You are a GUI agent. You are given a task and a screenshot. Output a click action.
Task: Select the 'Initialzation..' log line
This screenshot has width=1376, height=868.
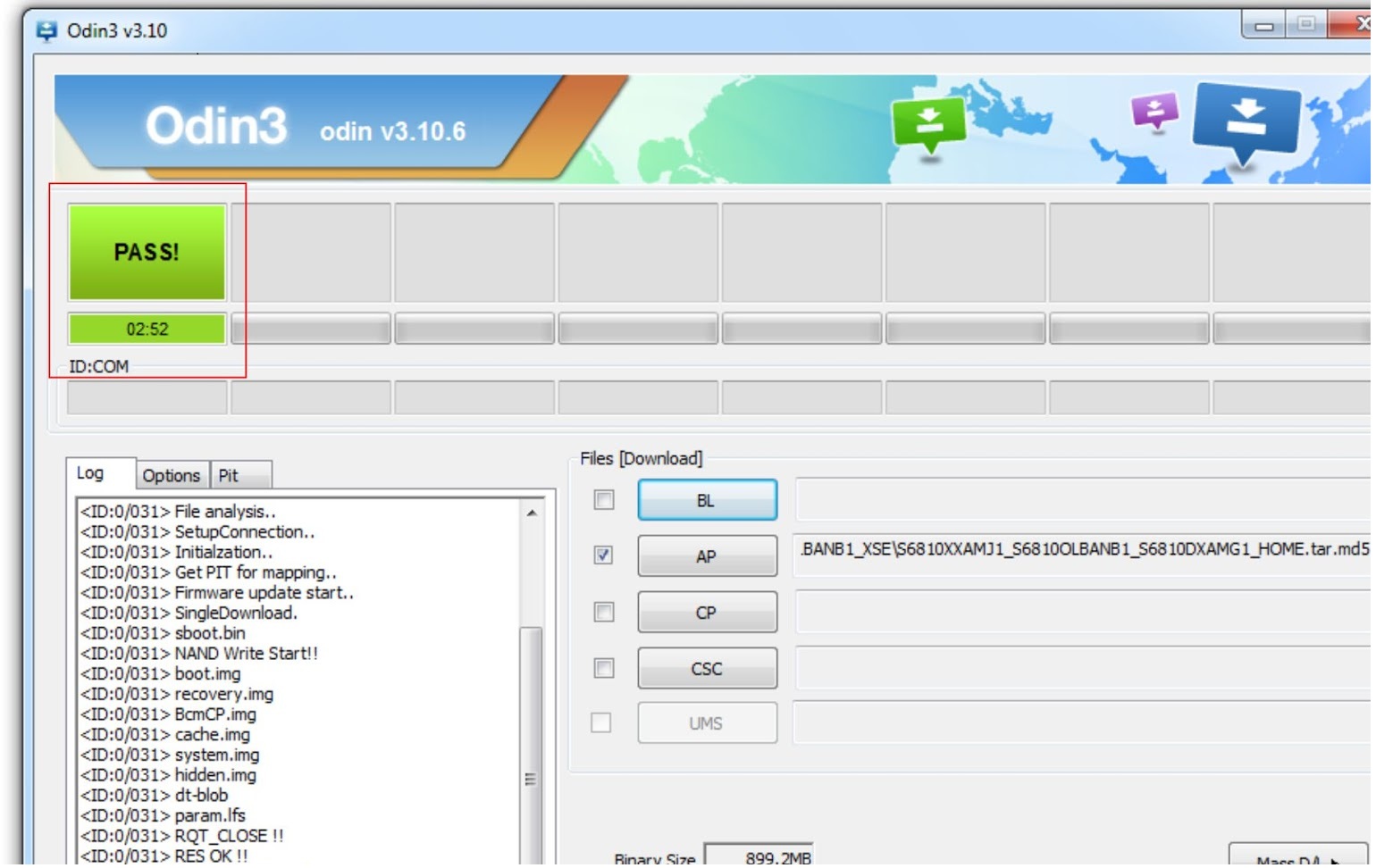click(x=177, y=553)
